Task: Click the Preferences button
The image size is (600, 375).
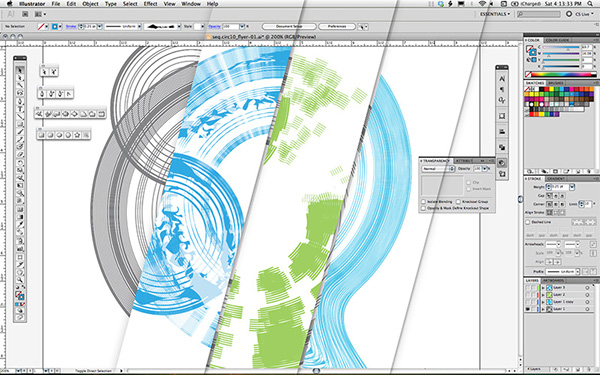Action: point(337,26)
